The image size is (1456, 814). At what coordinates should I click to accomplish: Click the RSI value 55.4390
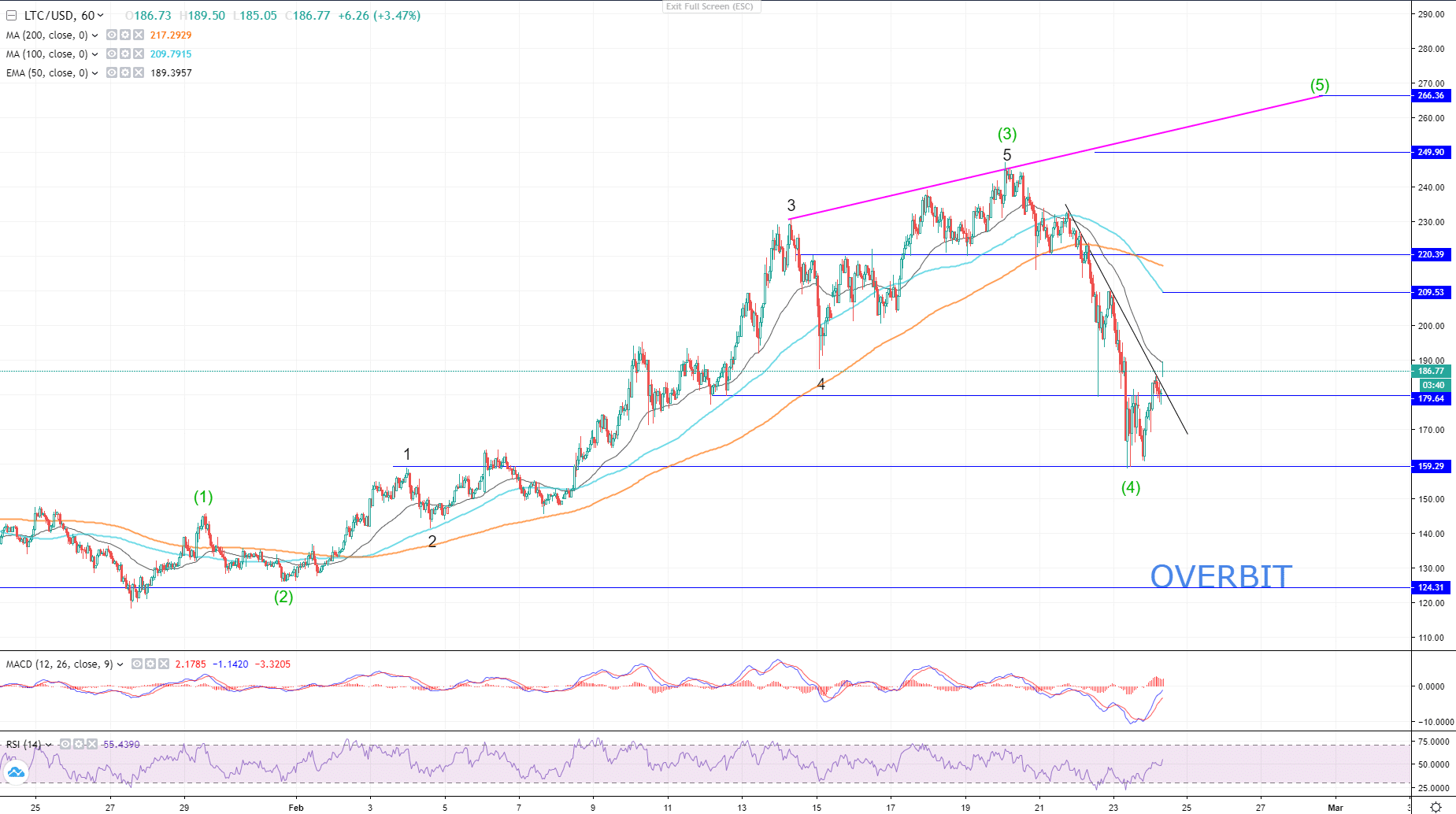(x=121, y=745)
